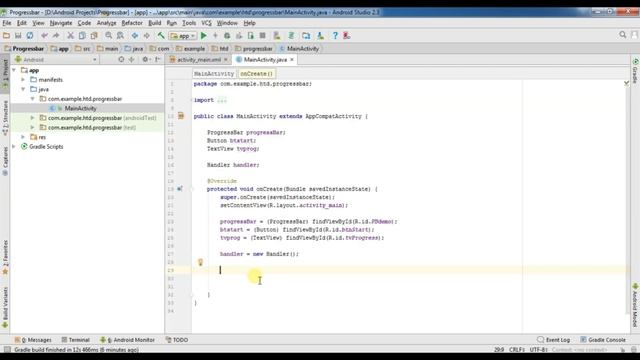Open the Terminal tool window
This screenshot has height=360, width=640.
(x=76, y=340)
